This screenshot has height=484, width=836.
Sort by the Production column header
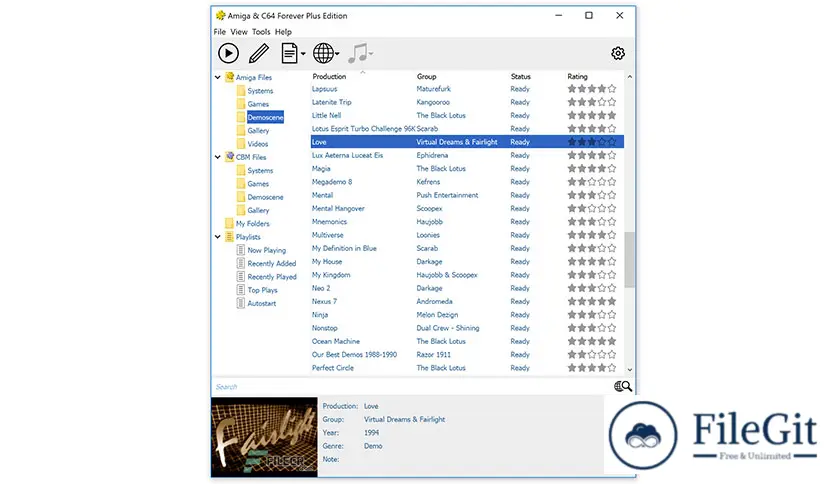click(329, 76)
